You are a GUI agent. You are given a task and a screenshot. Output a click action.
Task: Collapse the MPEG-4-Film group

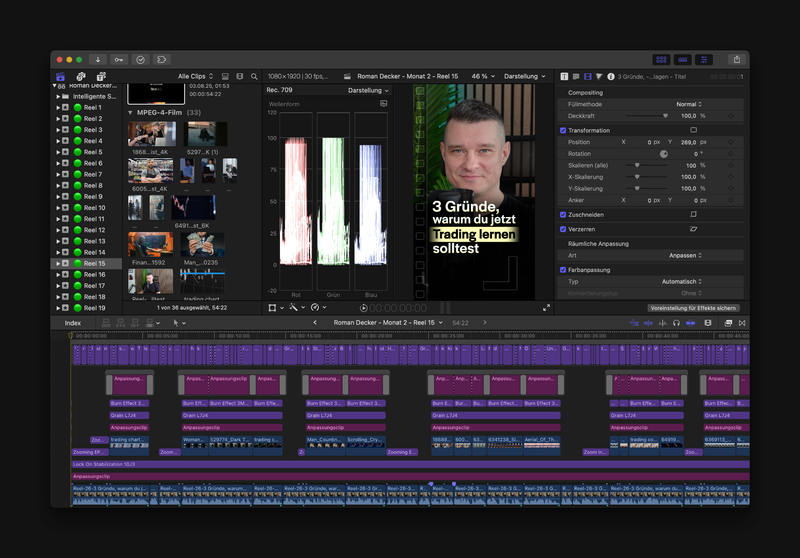(x=130, y=113)
